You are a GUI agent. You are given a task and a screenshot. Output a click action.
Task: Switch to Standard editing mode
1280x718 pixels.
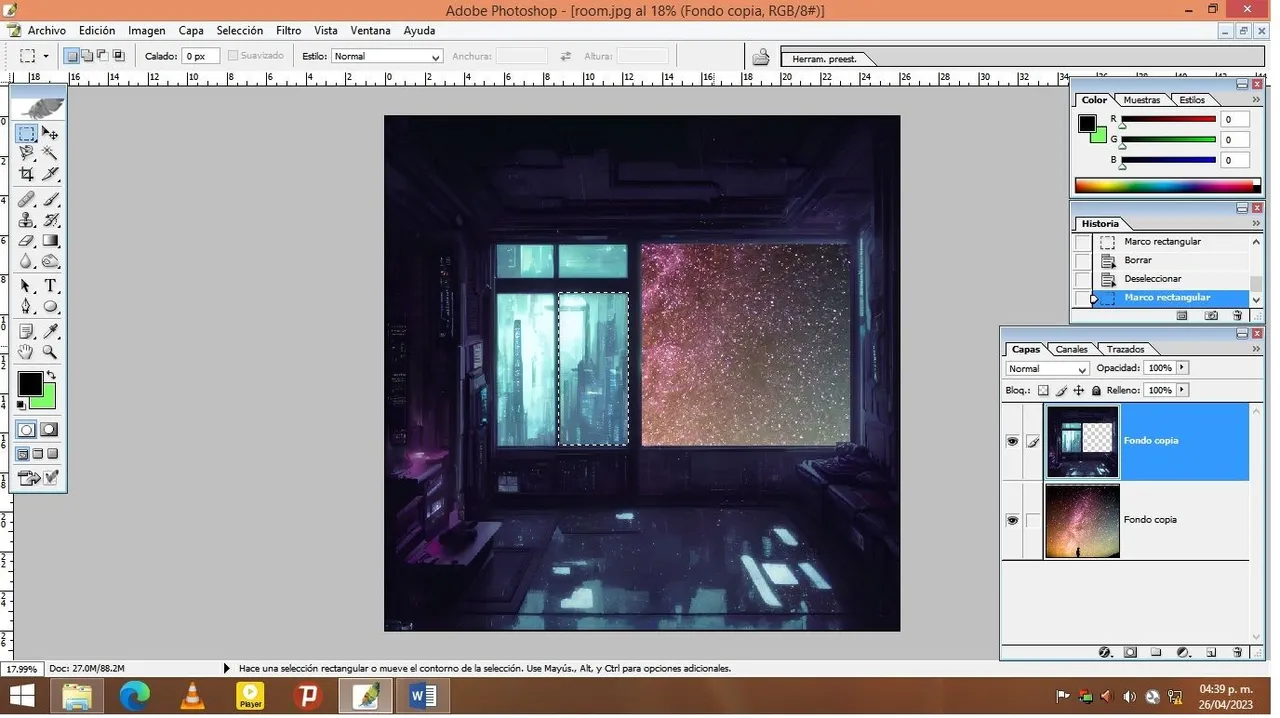[x=27, y=429]
